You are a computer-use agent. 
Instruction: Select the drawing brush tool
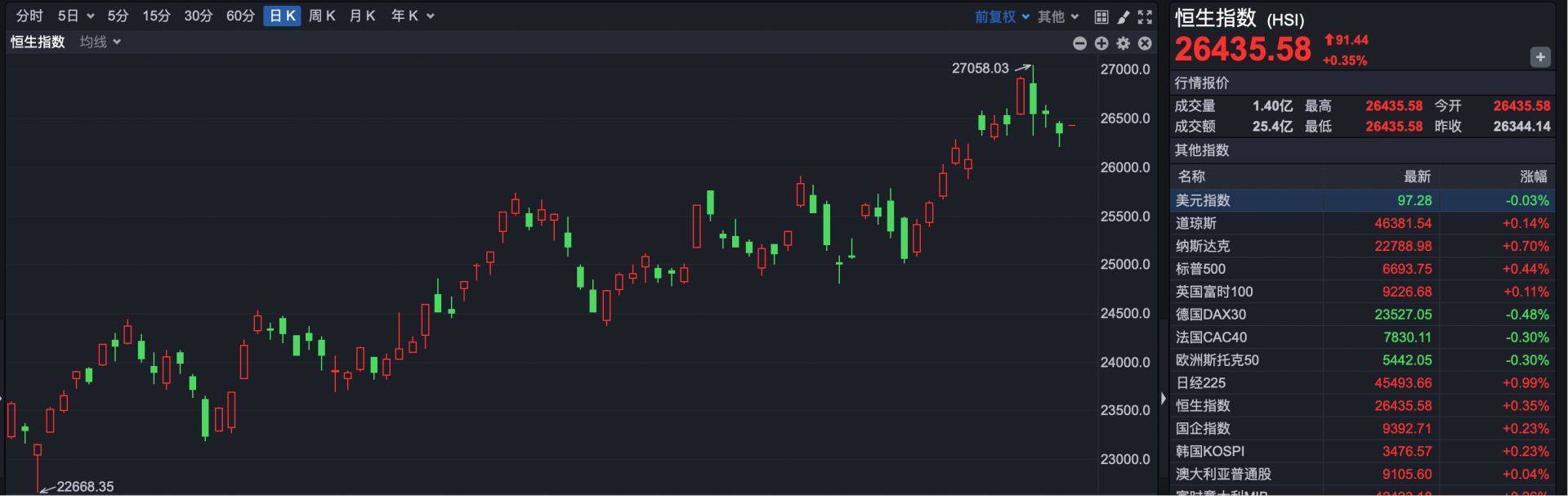point(1124,16)
